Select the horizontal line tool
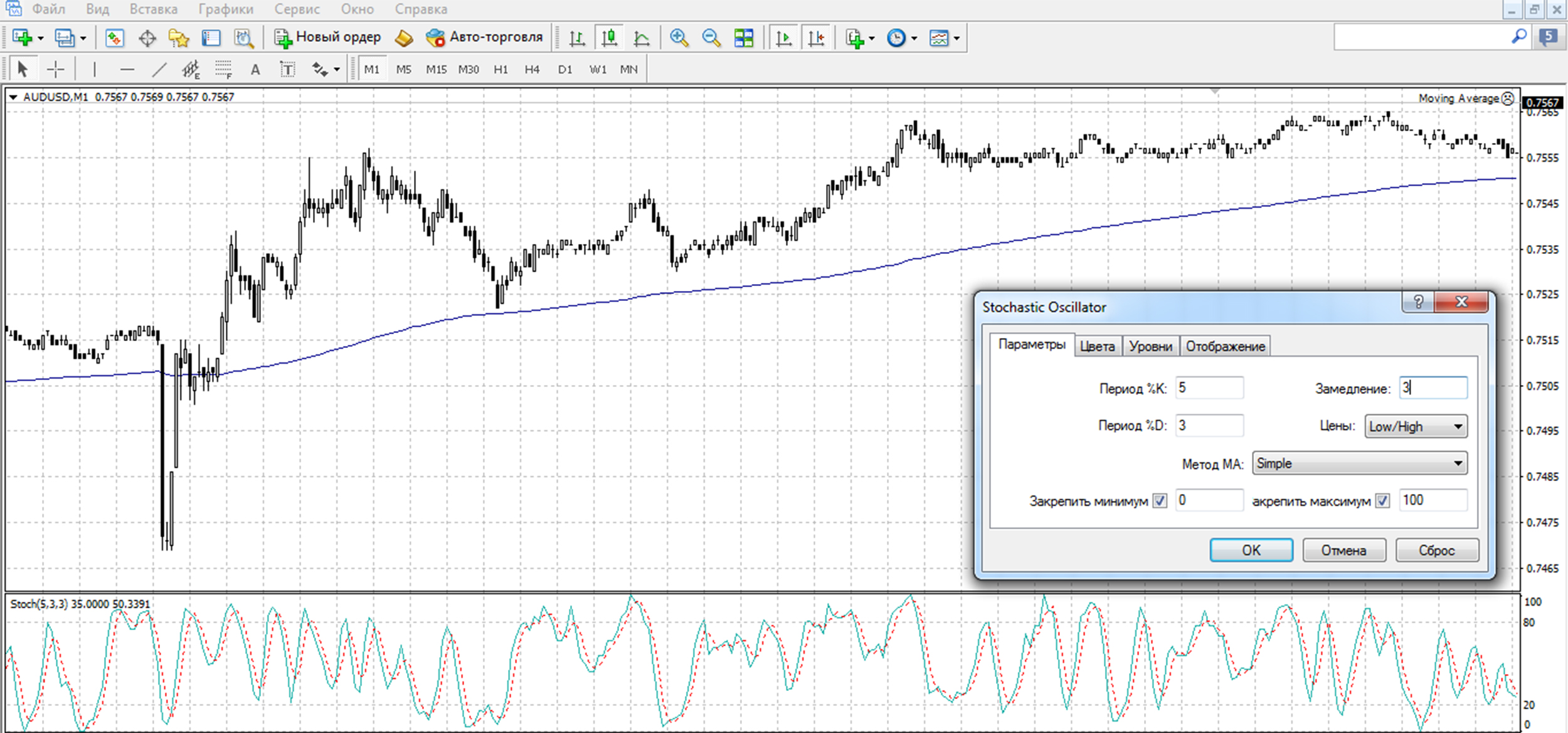Viewport: 1568px width, 733px height. 127,69
